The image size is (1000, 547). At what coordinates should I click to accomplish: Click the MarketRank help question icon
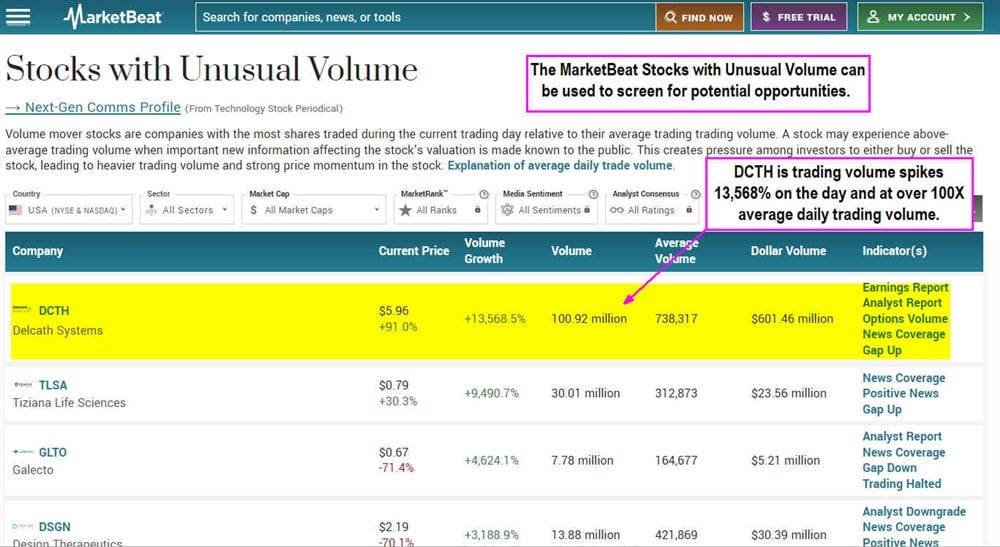coord(483,194)
